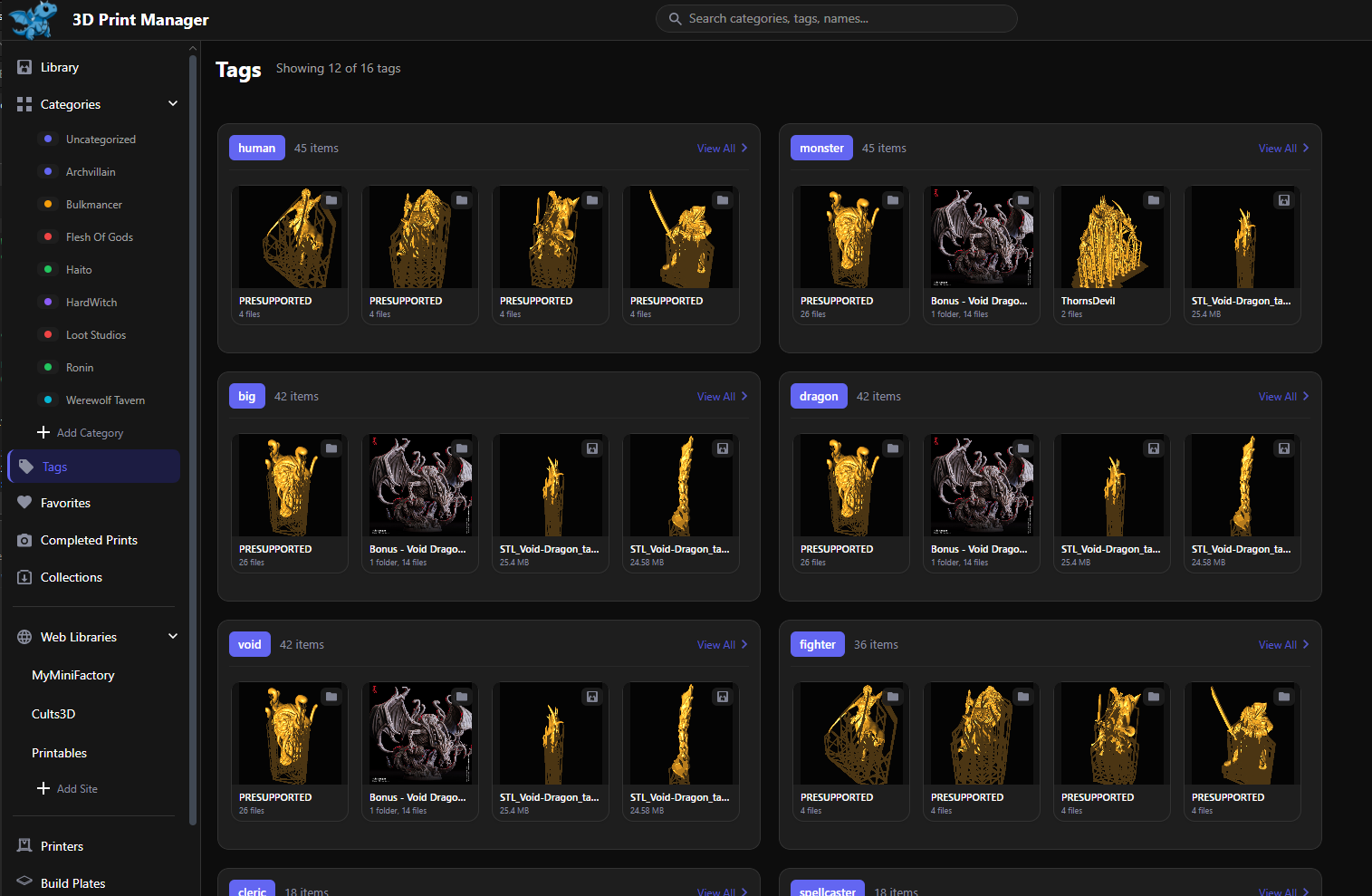This screenshot has height=896, width=1372.
Task: Click the plus icon beside Add Category
Action: coord(43,432)
